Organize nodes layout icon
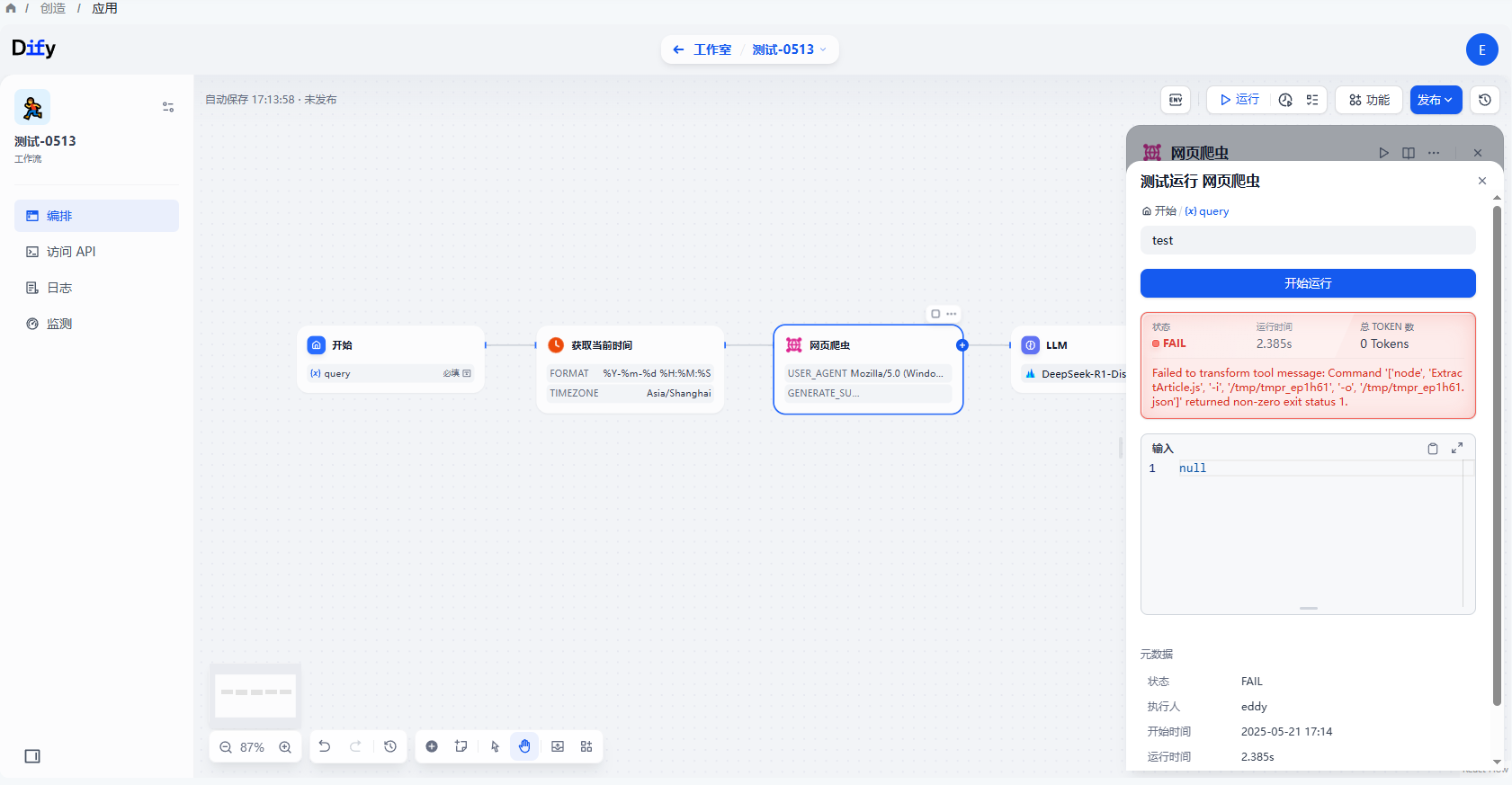 tap(586, 746)
